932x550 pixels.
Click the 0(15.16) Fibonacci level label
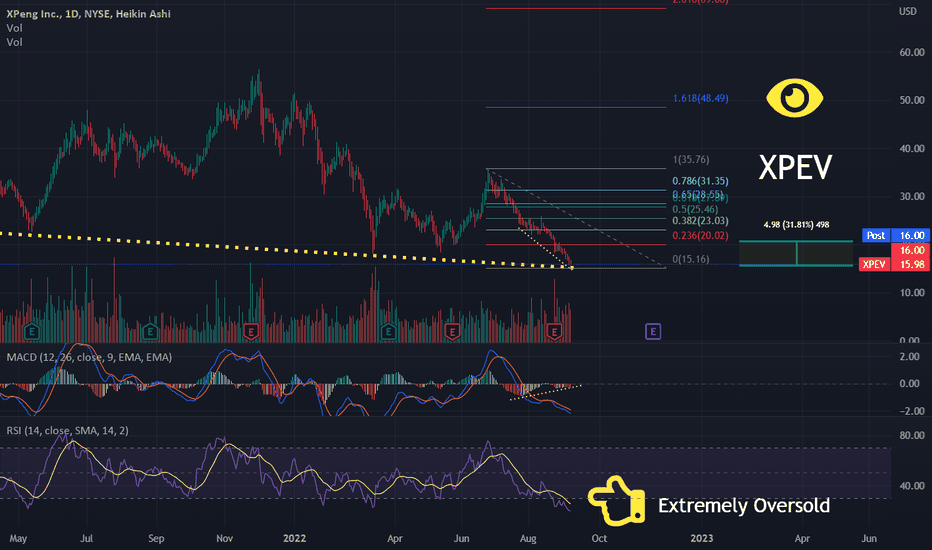(691, 259)
